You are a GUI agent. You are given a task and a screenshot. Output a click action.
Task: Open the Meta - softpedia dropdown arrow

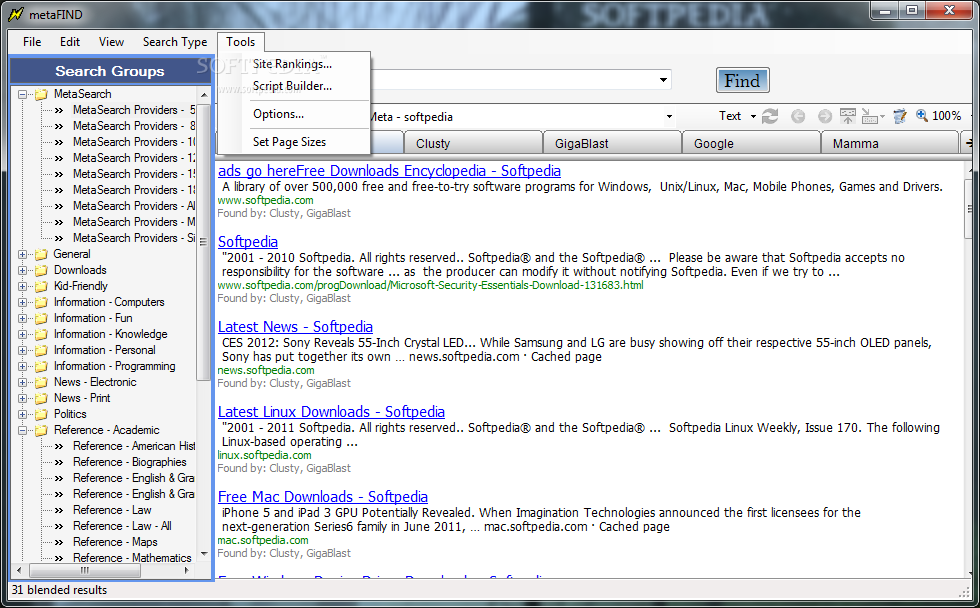click(x=669, y=116)
